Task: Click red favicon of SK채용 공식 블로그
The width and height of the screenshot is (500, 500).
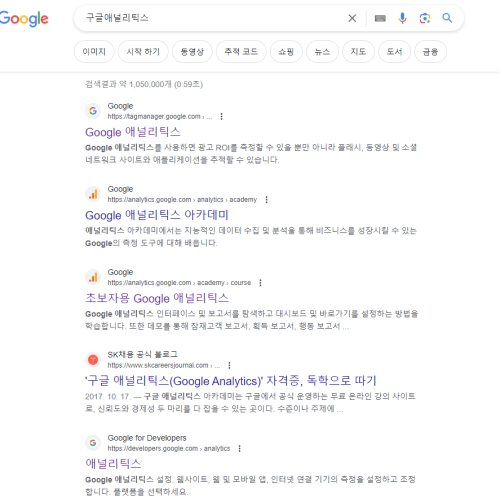Action: click(x=93, y=359)
